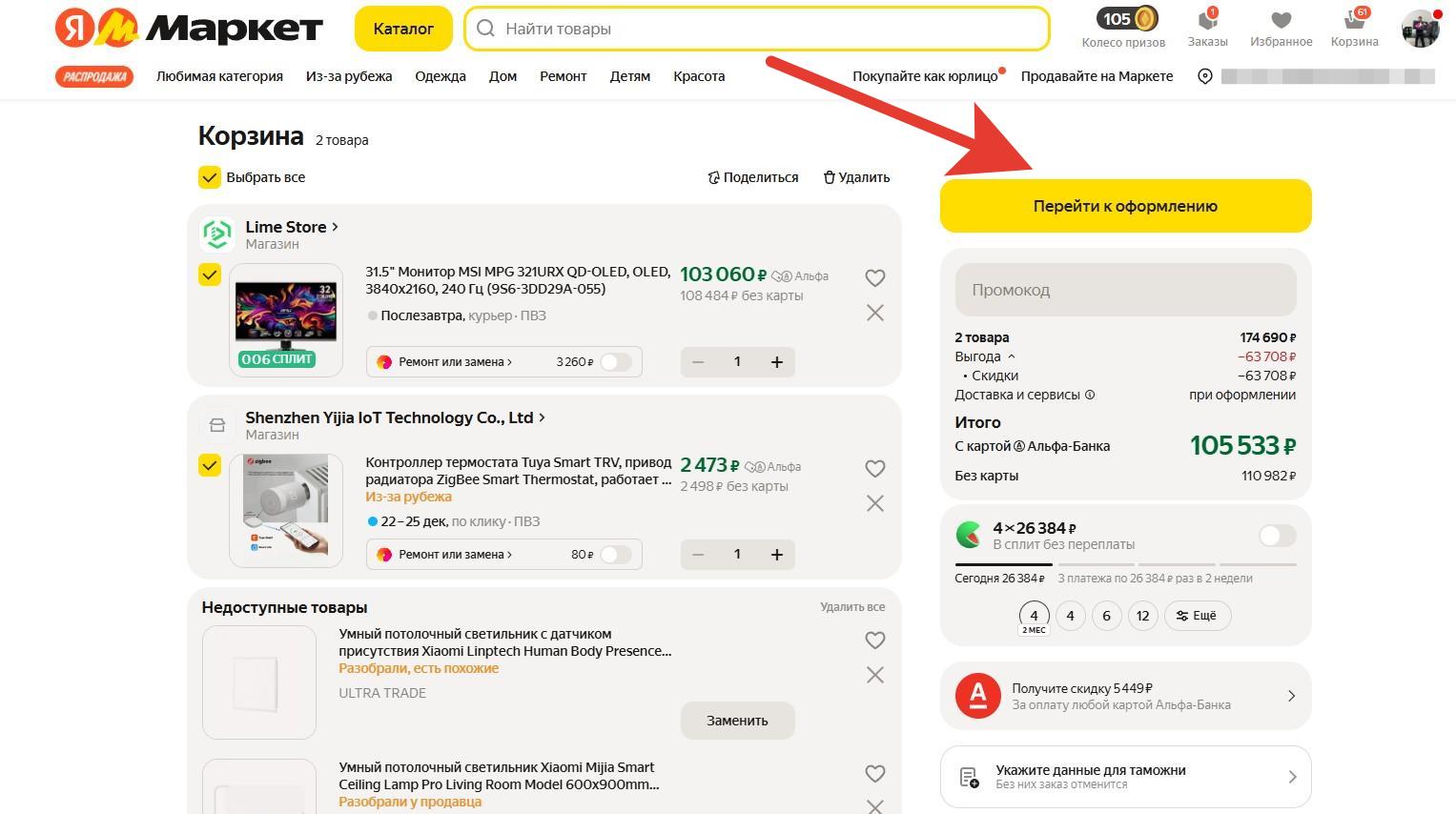The height and width of the screenshot is (814, 1456).
Task: Remove the Xiaomi Linptech ceiling light
Action: click(x=875, y=675)
